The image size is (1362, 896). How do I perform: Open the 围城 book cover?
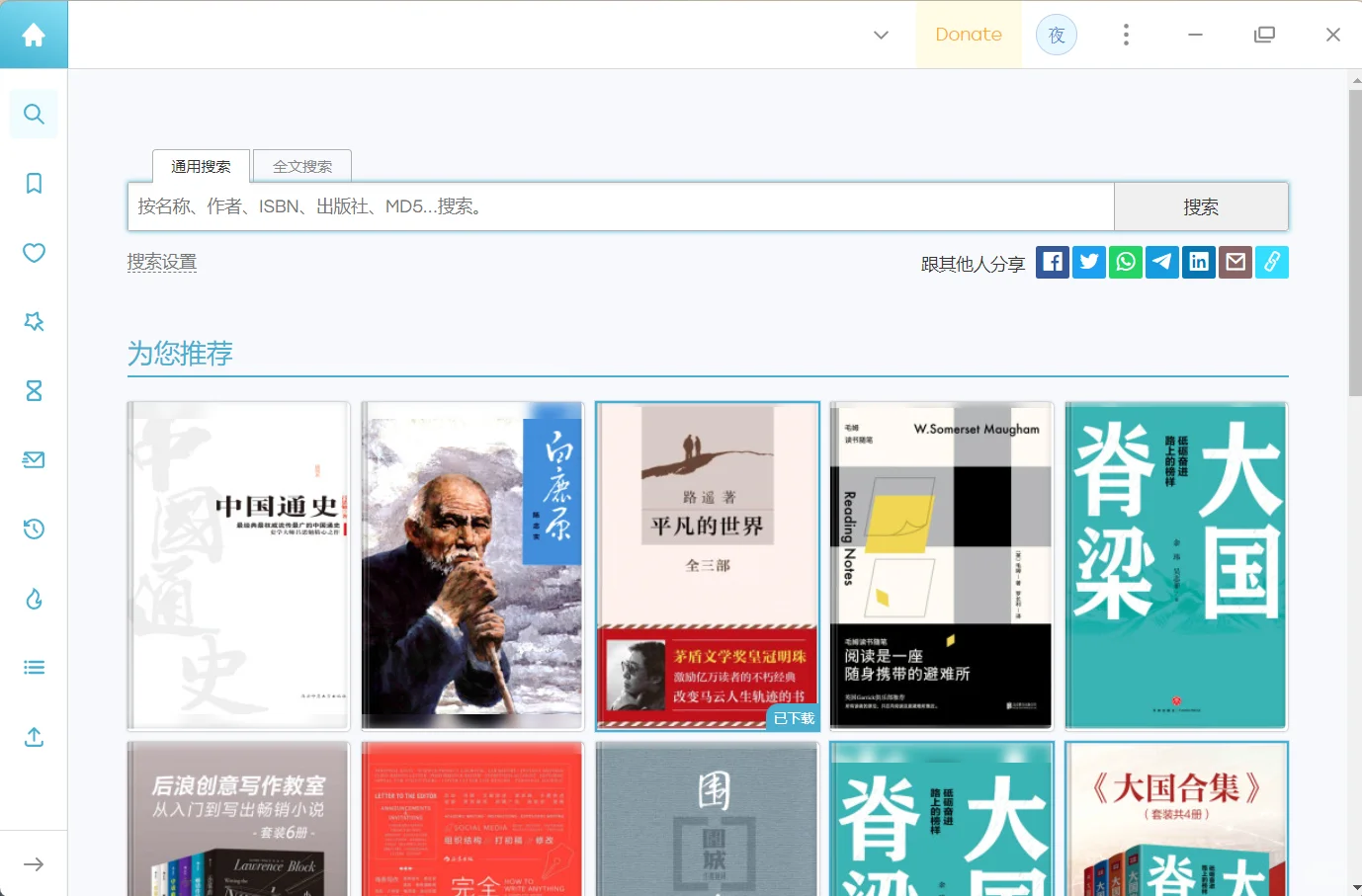click(x=708, y=819)
